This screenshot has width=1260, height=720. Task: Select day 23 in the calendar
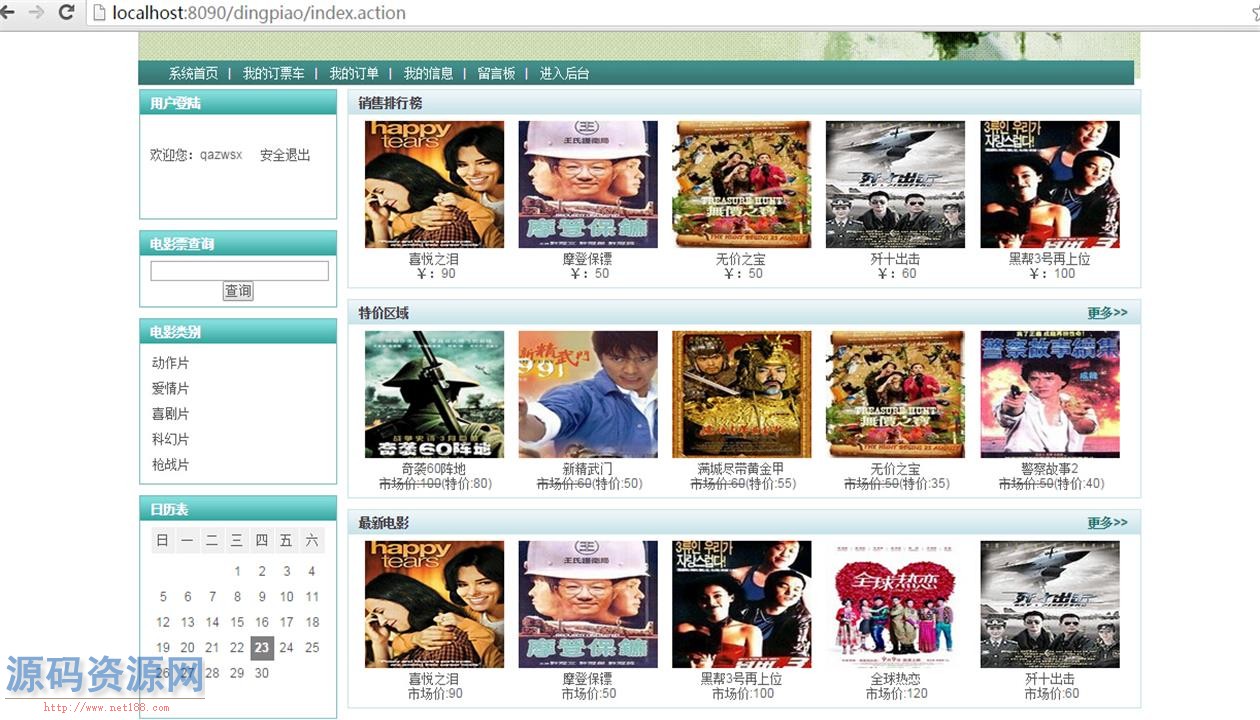(261, 647)
